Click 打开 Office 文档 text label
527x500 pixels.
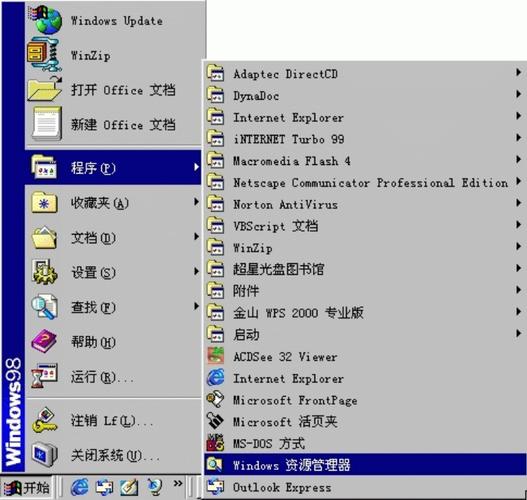coord(123,90)
